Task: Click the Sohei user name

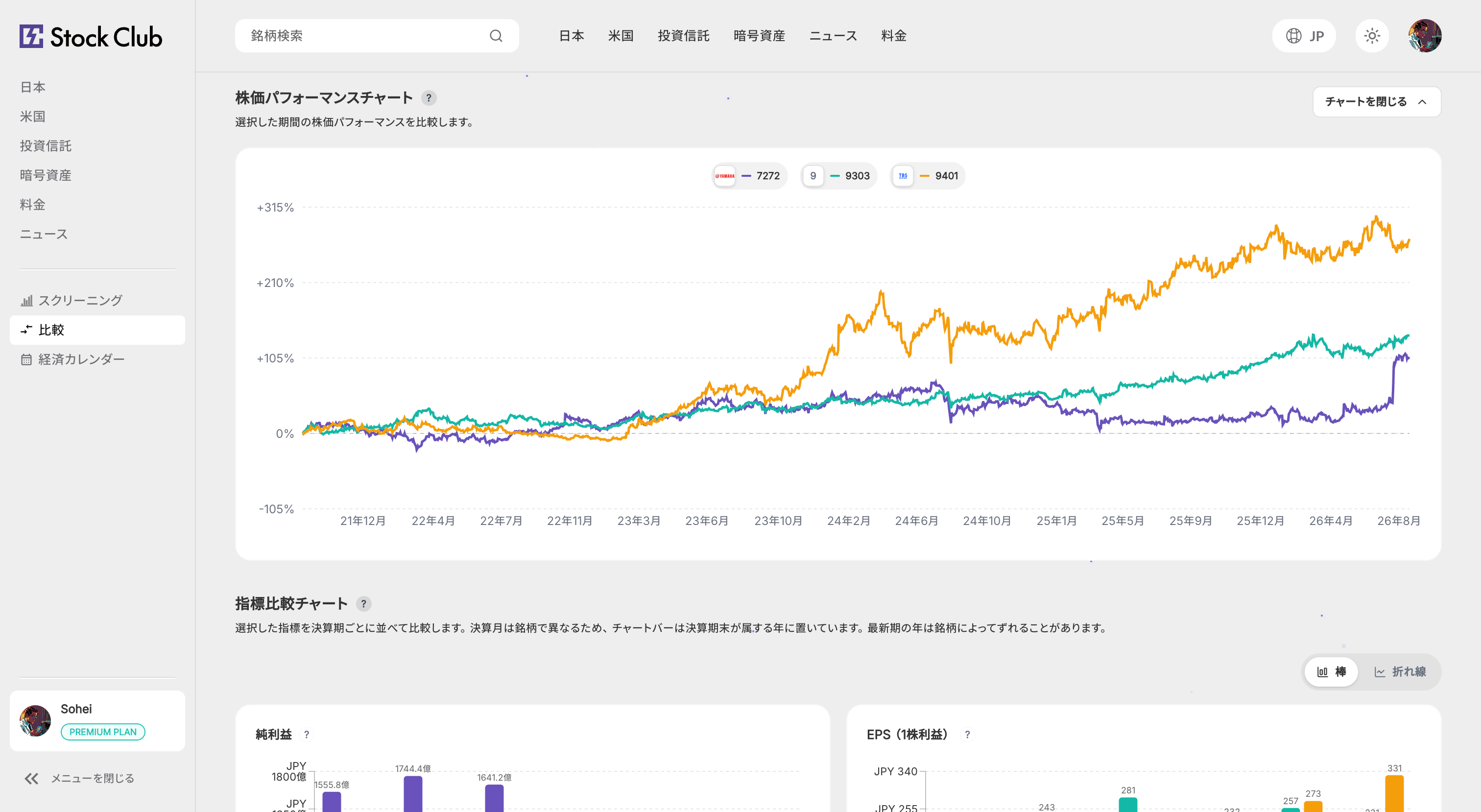Action: 76,709
